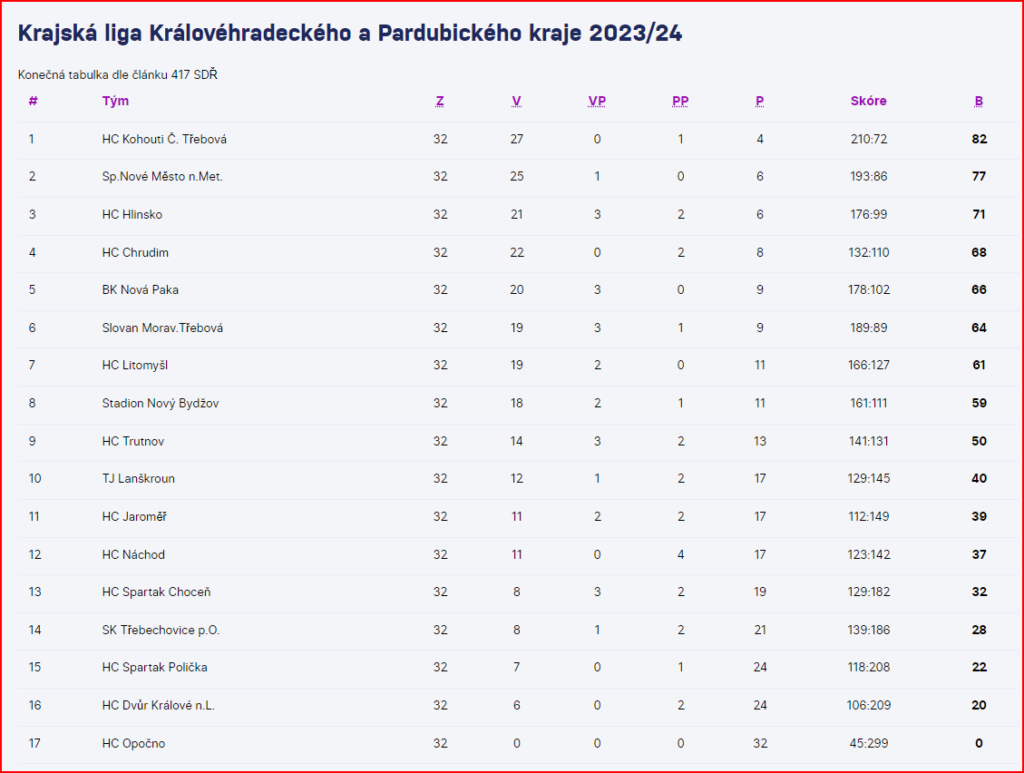Click HC Jaroměř's wins value 11

click(516, 517)
